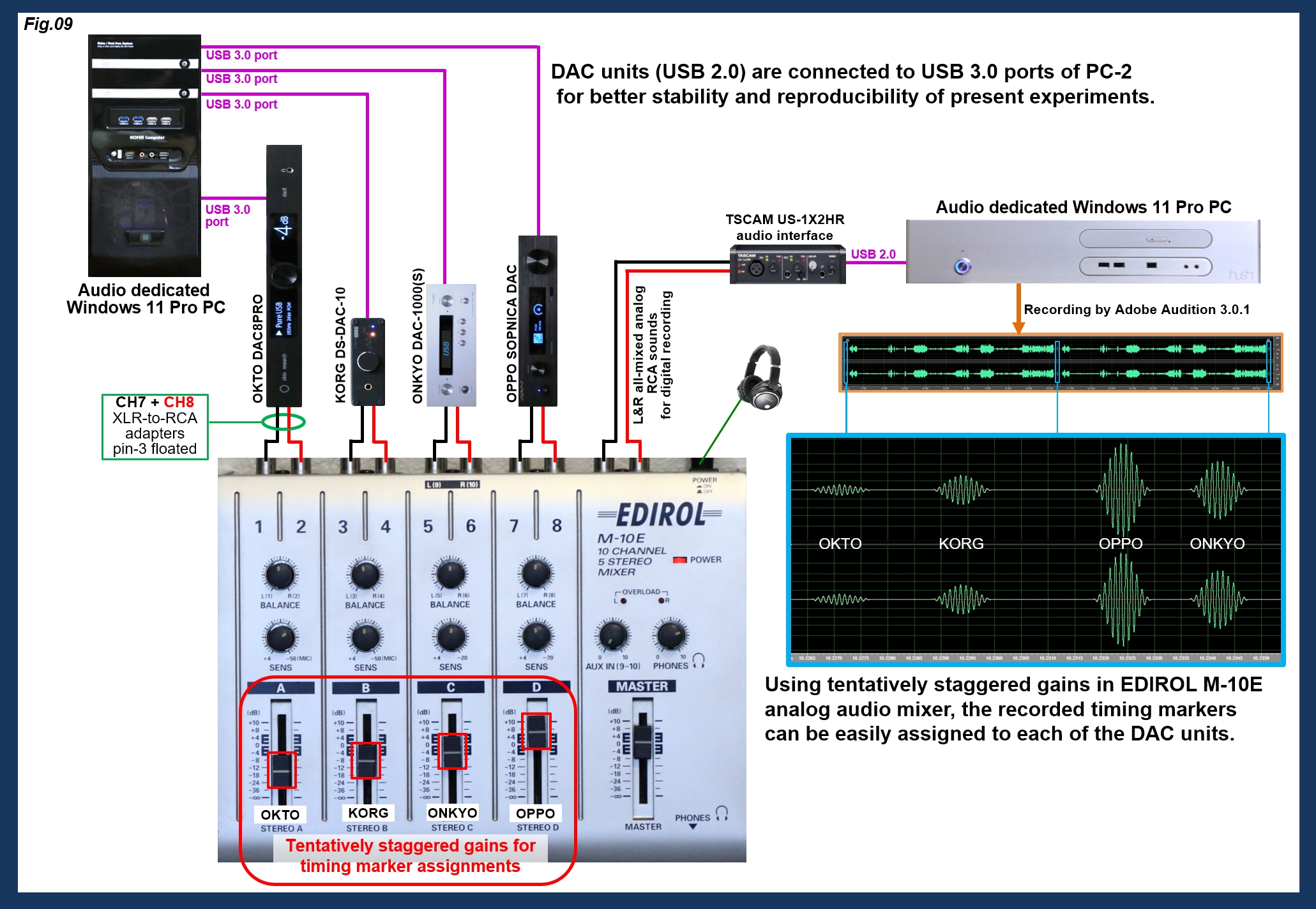1316x909 pixels.
Task: Click the headphones picture
Action: click(760, 377)
